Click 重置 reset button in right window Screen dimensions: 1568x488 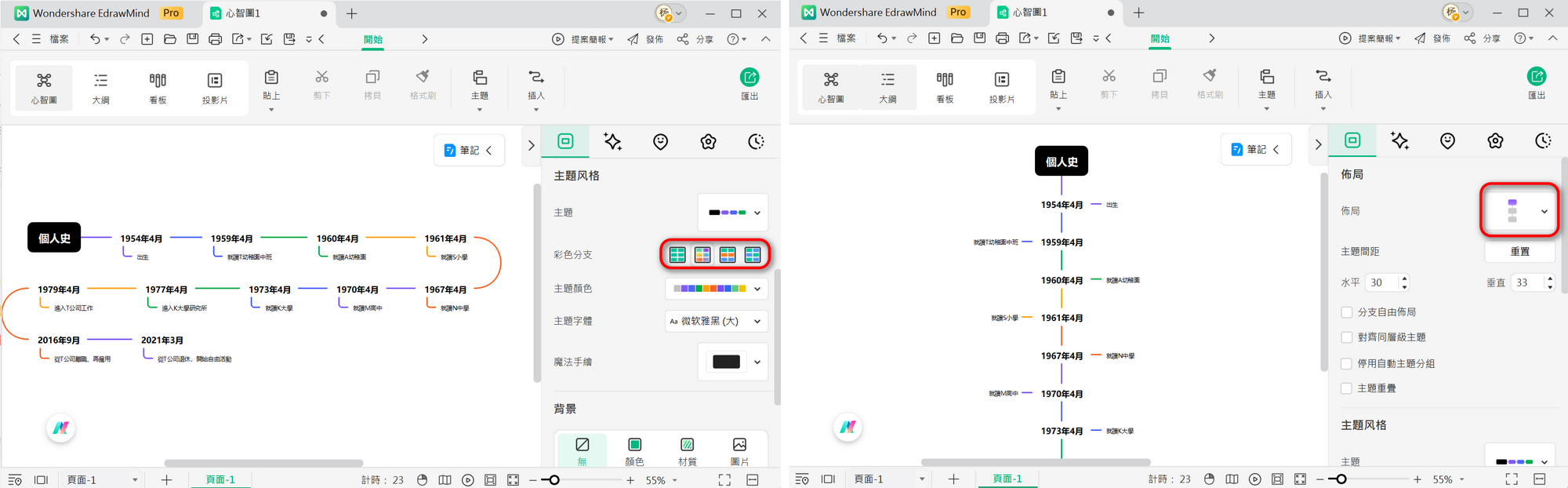tap(1519, 251)
